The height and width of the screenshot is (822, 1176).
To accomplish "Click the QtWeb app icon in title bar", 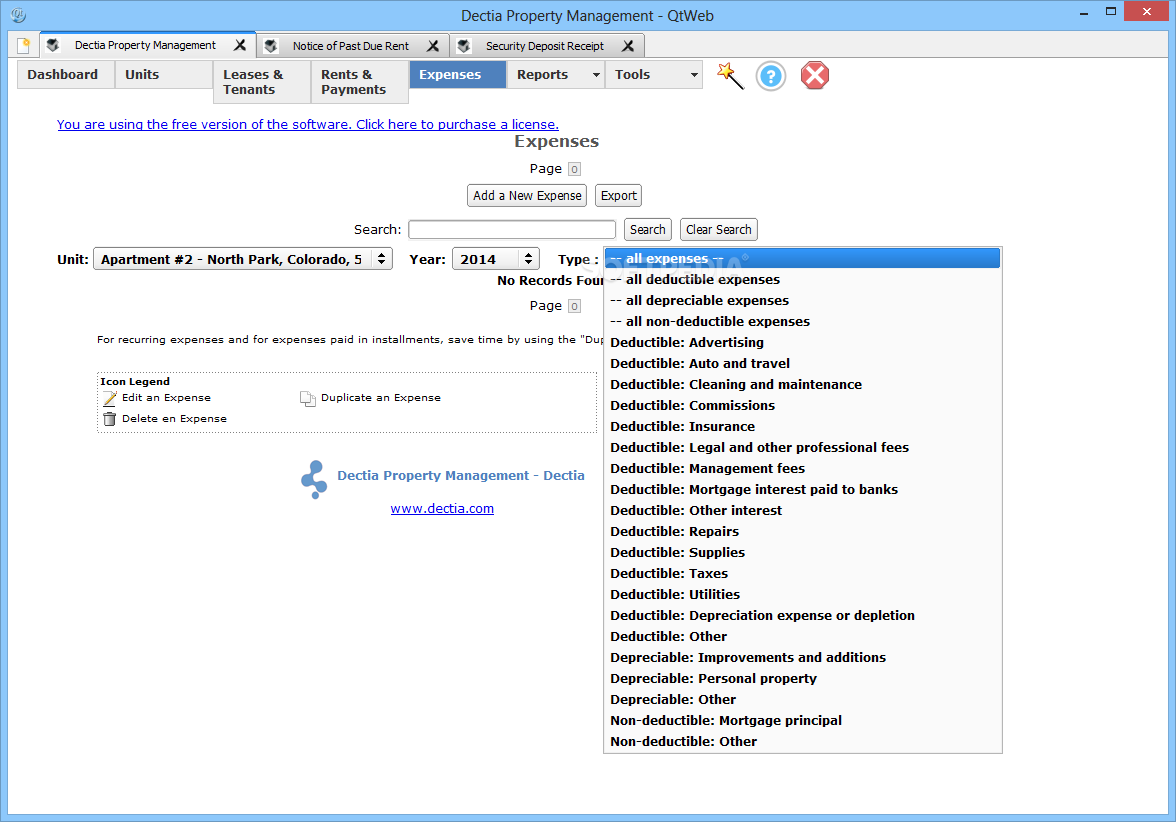I will (18, 15).
